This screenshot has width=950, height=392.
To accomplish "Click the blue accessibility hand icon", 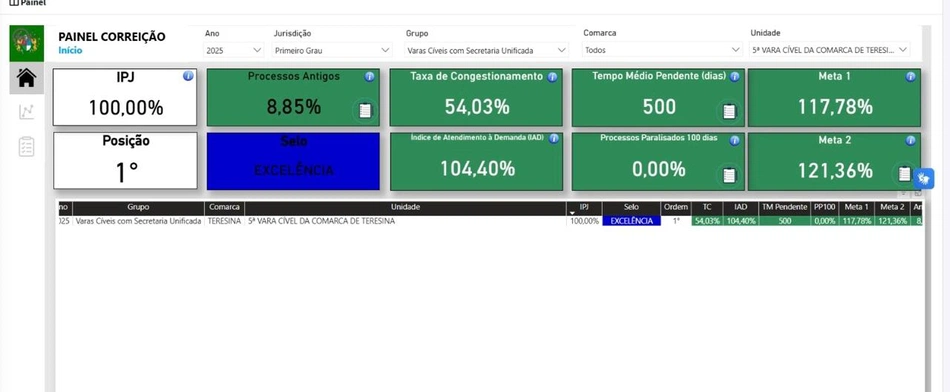I will click(924, 178).
